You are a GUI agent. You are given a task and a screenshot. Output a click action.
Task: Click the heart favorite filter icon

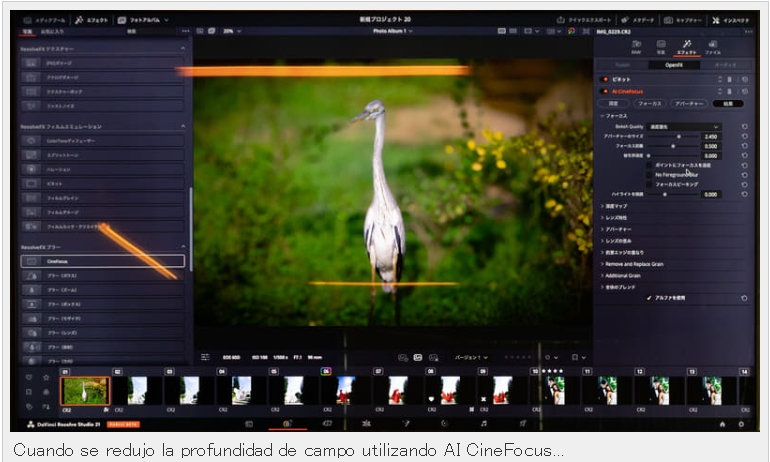pyautogui.click(x=29, y=377)
